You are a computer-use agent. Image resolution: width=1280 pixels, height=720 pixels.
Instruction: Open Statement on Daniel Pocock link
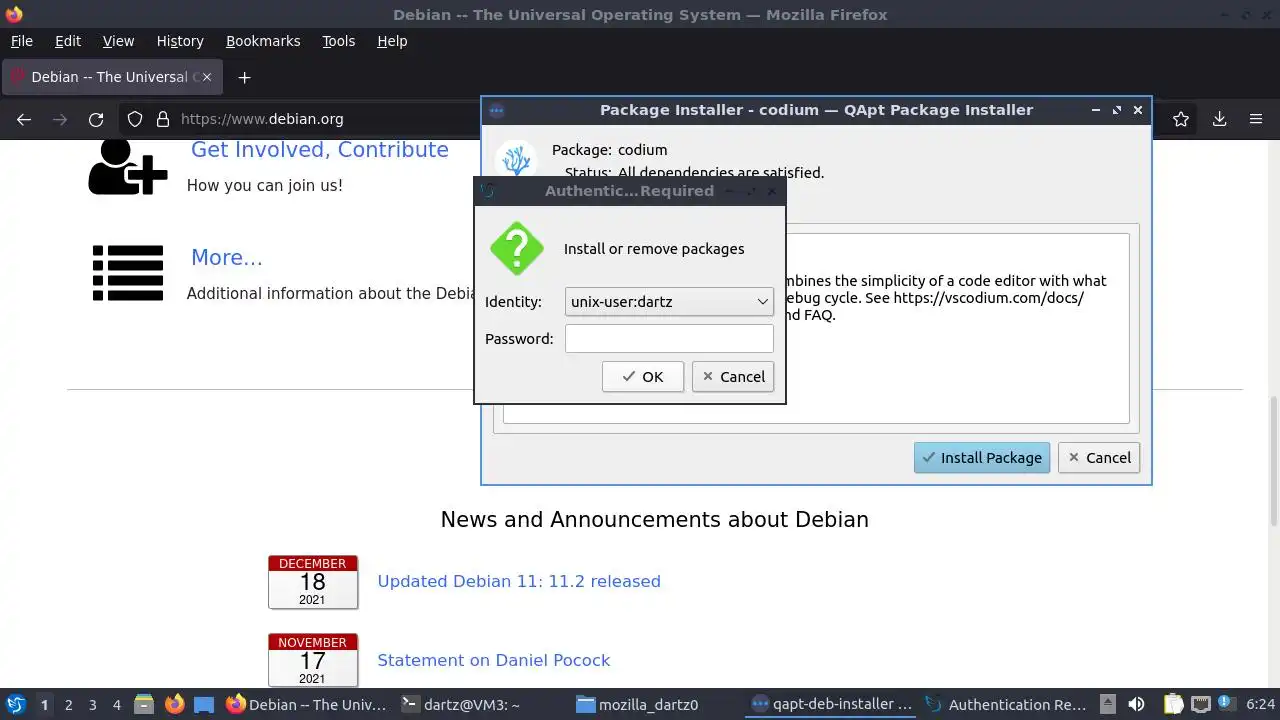point(494,660)
